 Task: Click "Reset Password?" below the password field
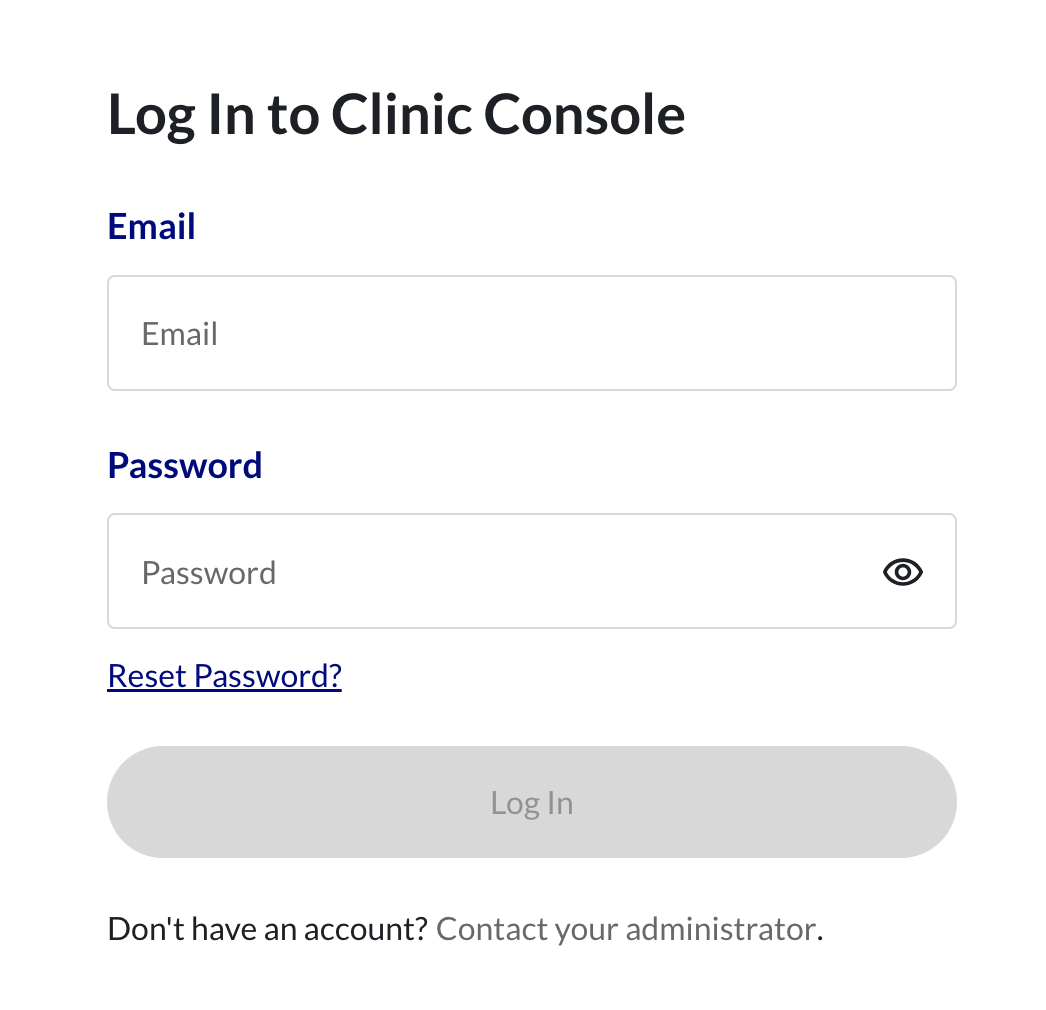224,676
